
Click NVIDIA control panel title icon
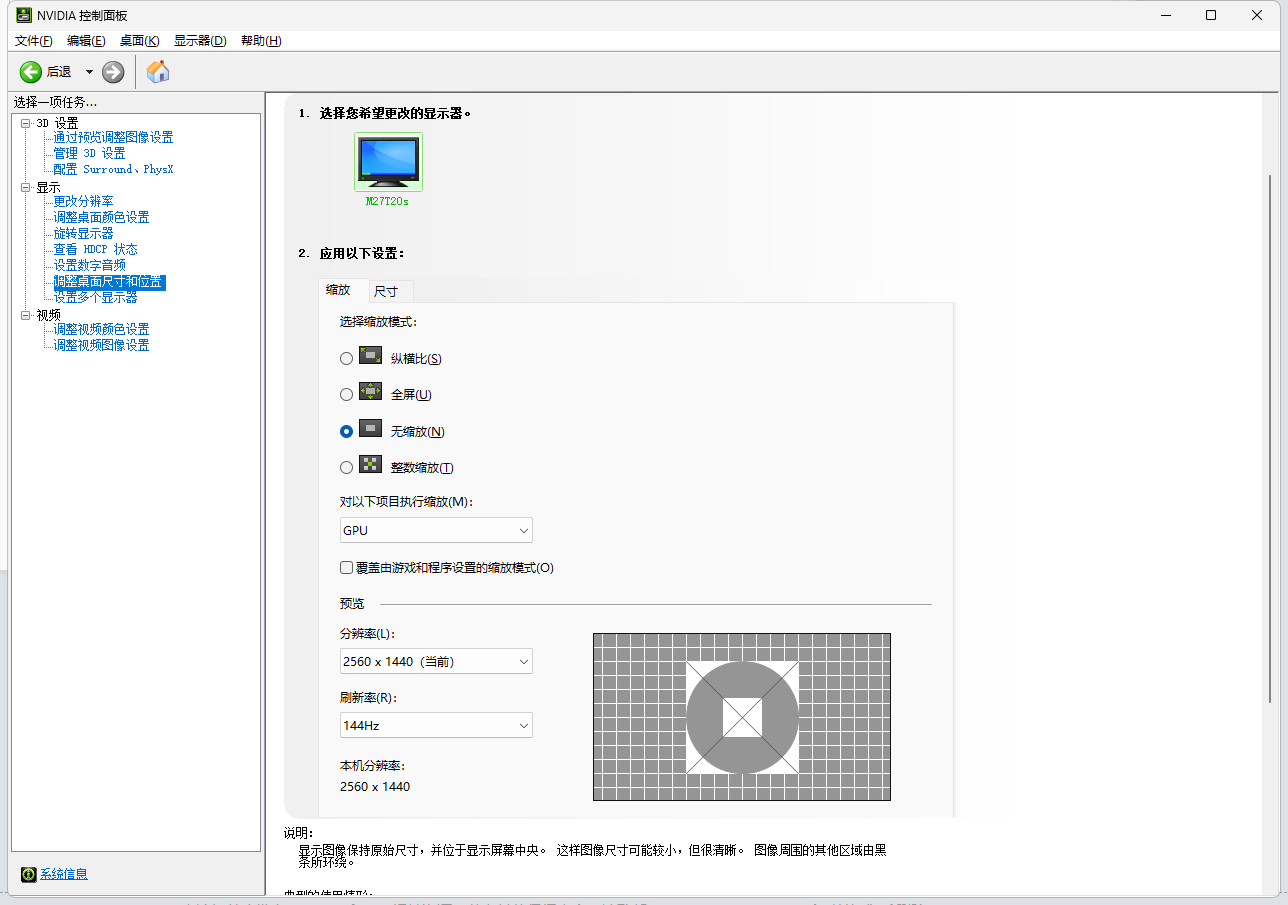click(x=24, y=15)
